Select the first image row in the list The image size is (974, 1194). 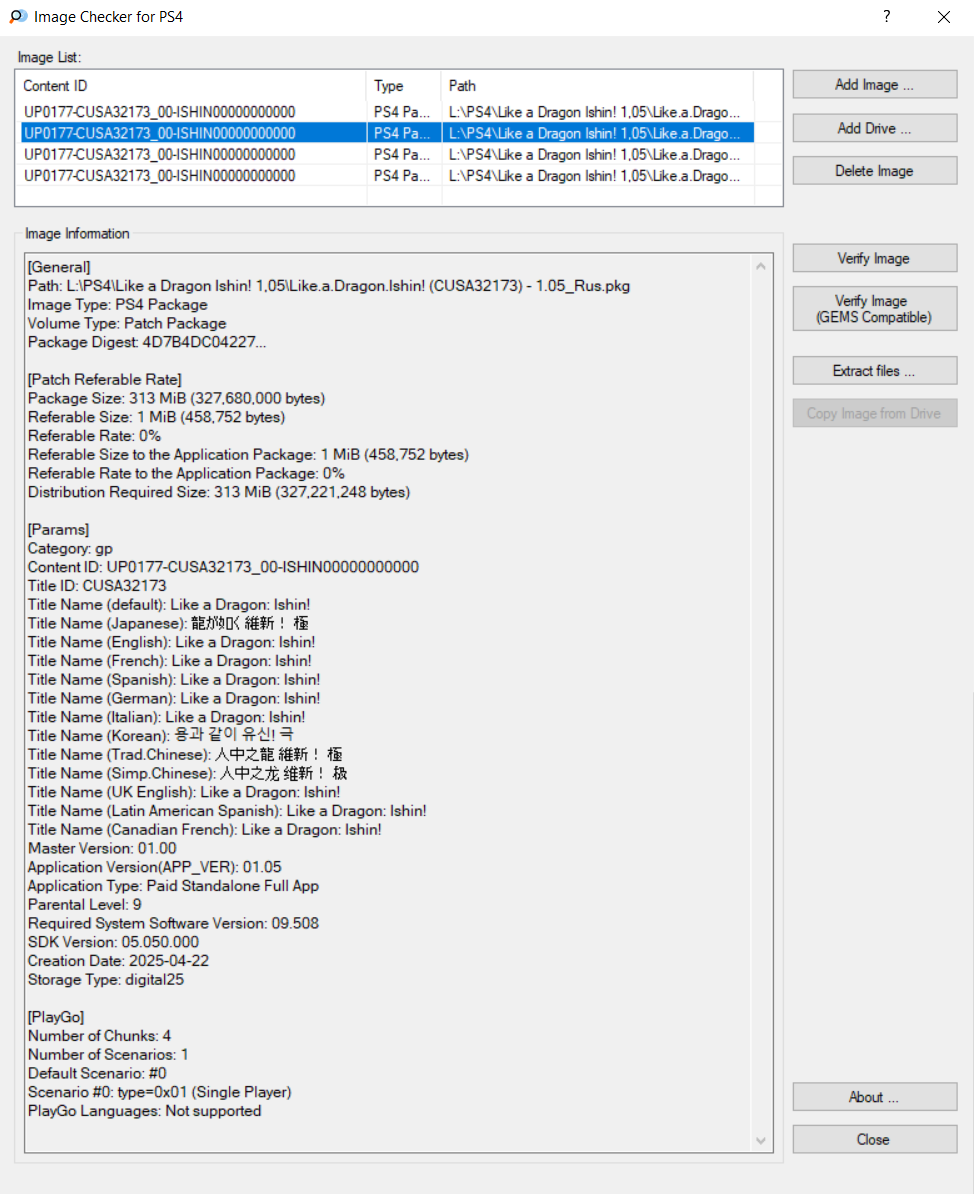point(387,112)
